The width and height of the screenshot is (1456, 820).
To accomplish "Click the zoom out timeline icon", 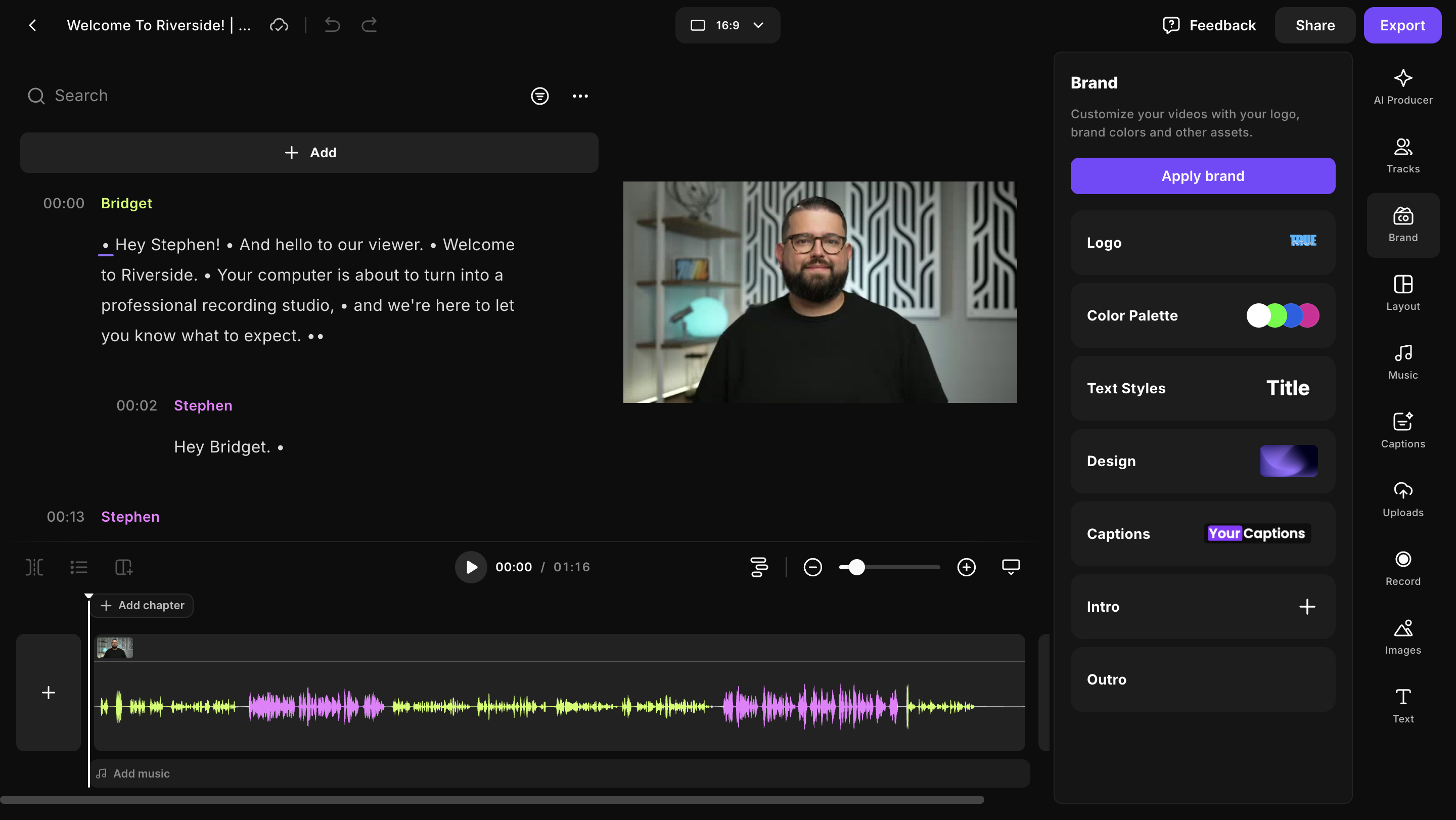I will pyautogui.click(x=812, y=567).
